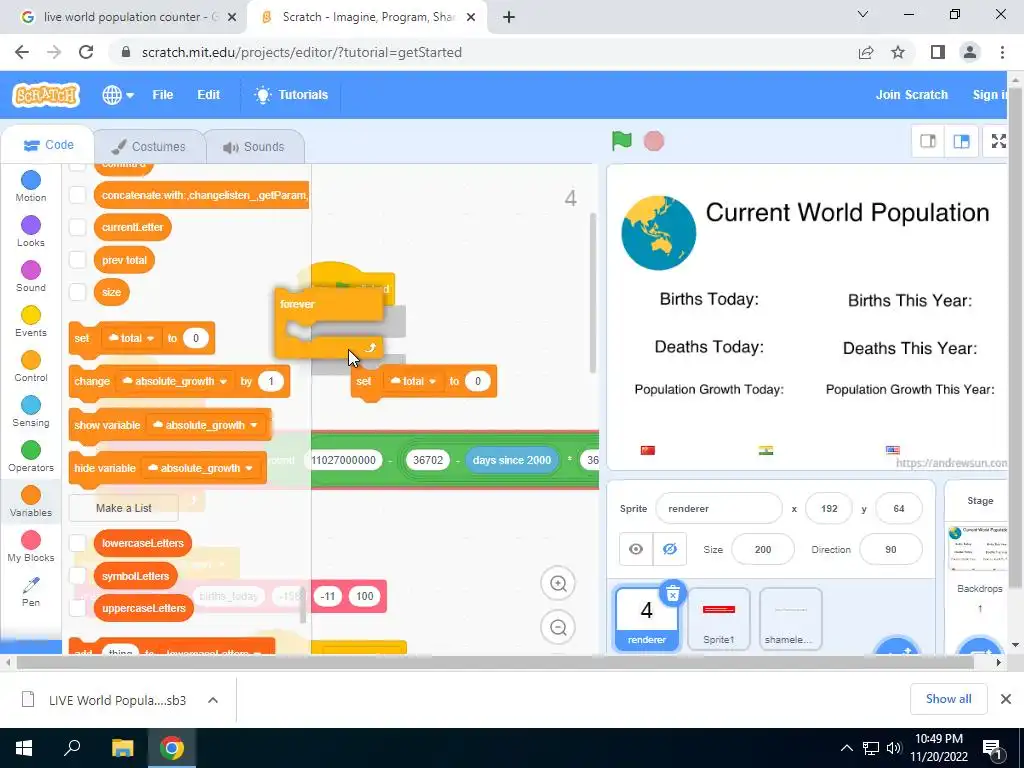Show hidden system tray icons
Image resolution: width=1024 pixels, height=768 pixels.
(846, 748)
